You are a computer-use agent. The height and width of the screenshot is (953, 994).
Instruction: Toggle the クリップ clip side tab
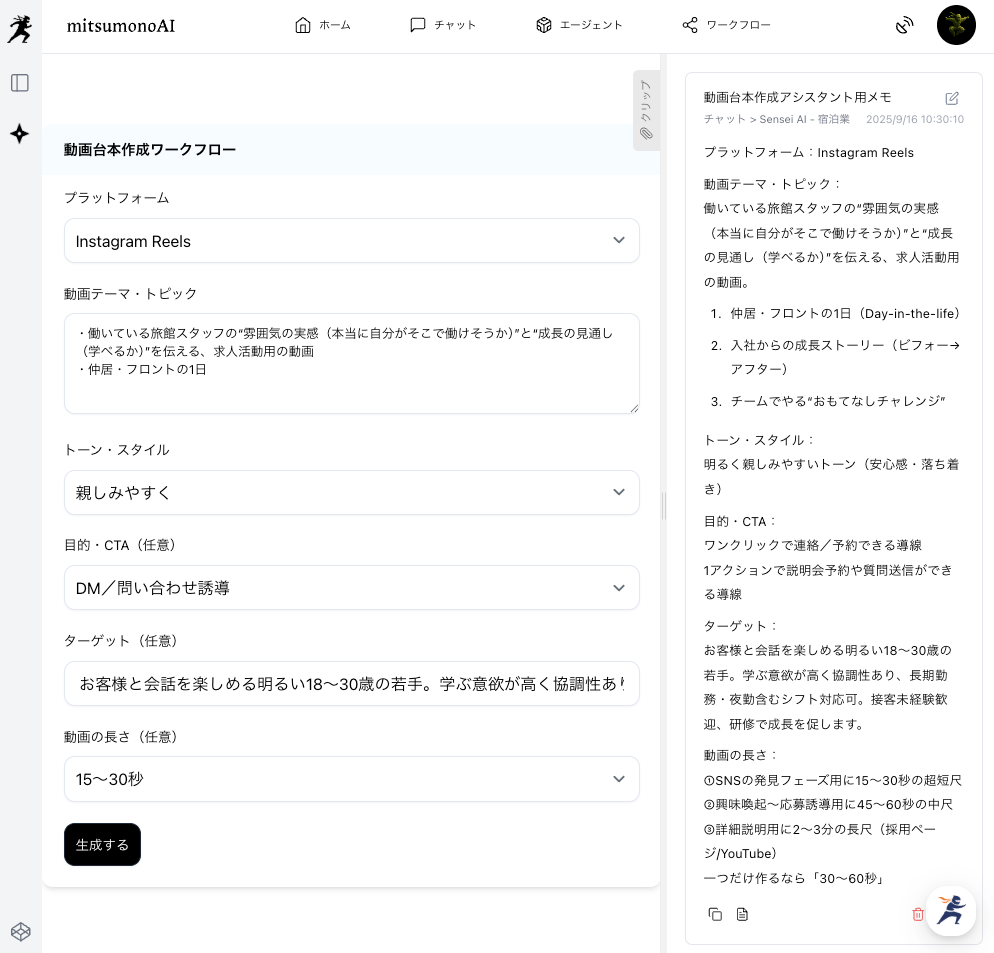click(646, 110)
